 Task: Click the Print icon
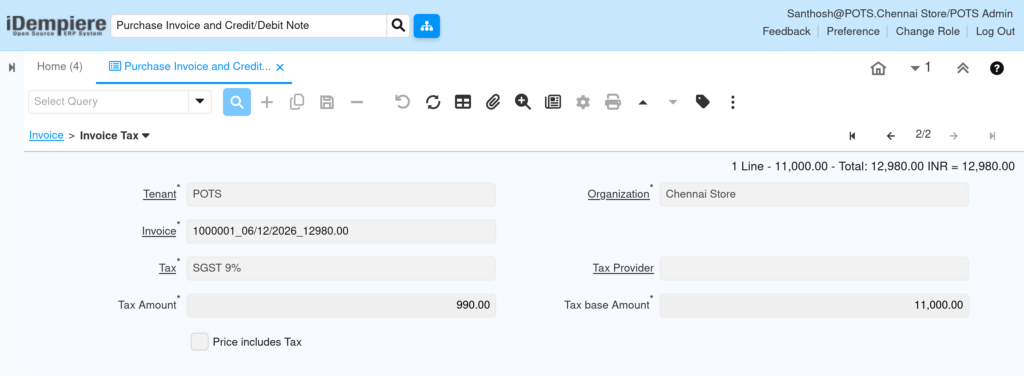coord(613,102)
